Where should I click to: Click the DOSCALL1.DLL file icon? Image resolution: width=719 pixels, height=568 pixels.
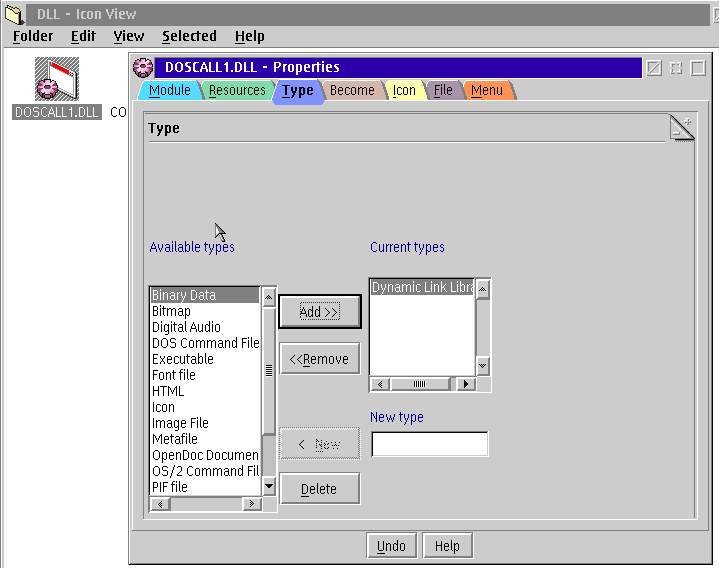[x=57, y=79]
